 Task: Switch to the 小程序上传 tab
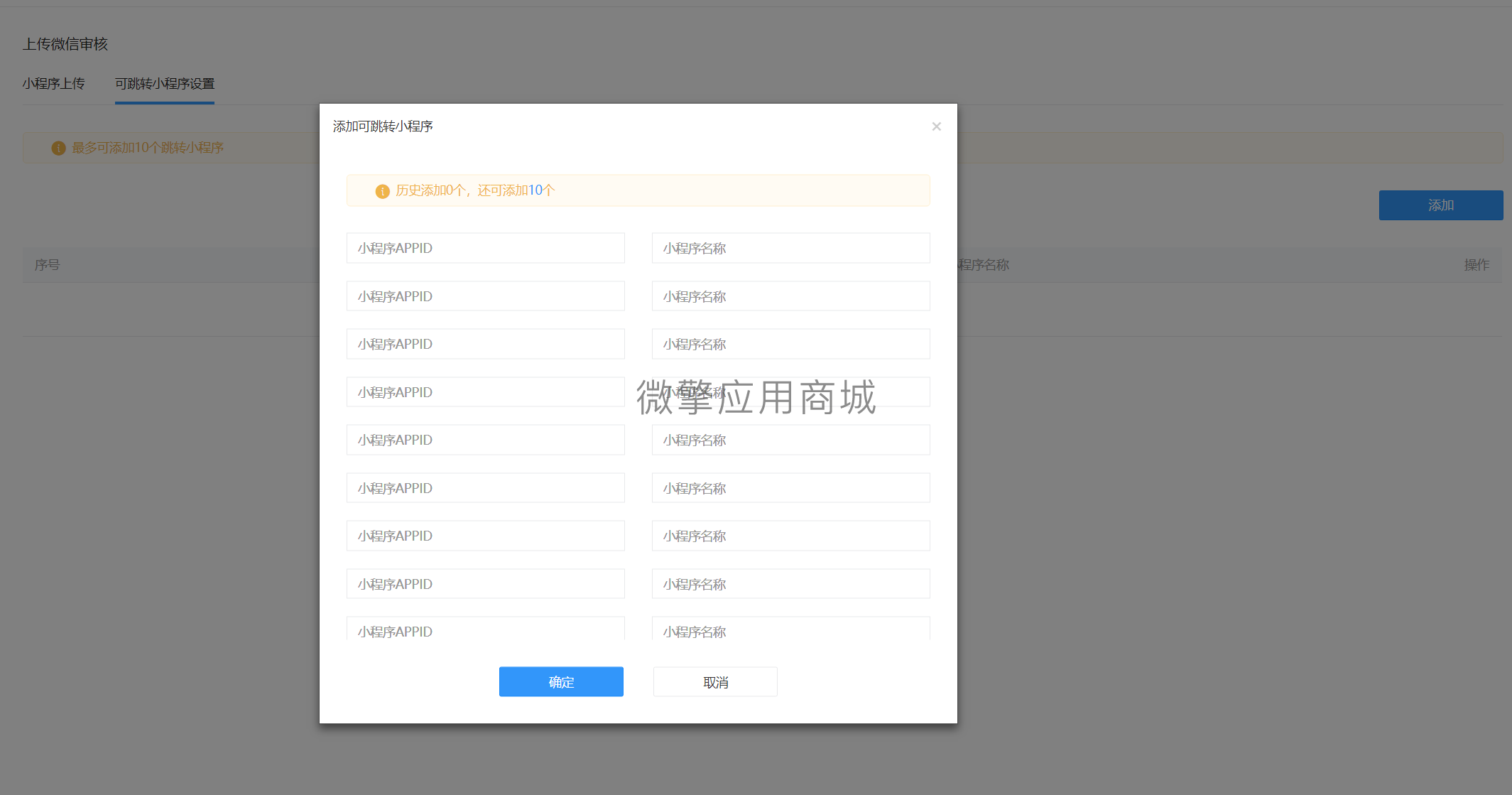point(53,84)
